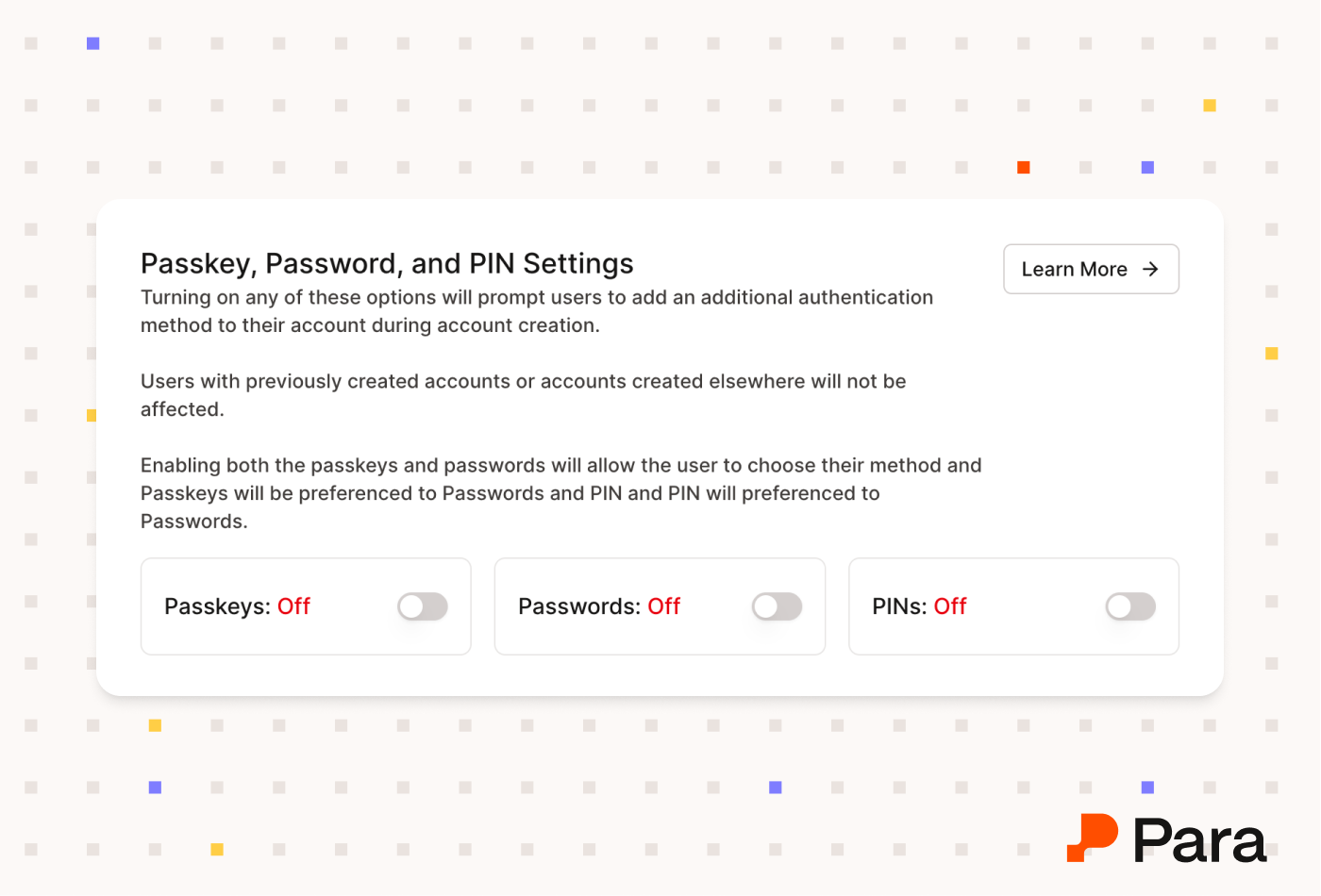Click the Passkey, Password, and PIN Settings heading
The image size is (1321, 896).
[x=387, y=264]
